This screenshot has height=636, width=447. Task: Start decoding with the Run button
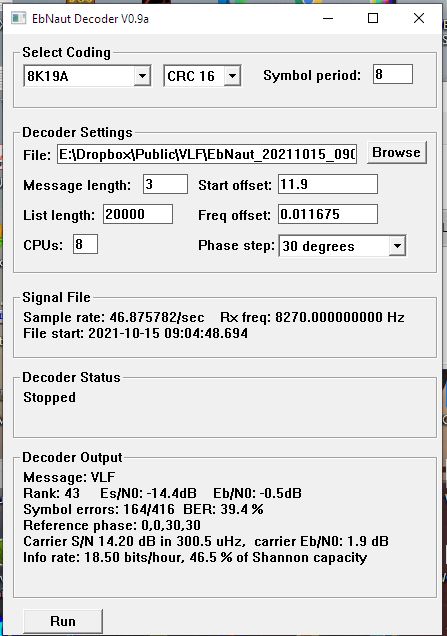point(63,621)
